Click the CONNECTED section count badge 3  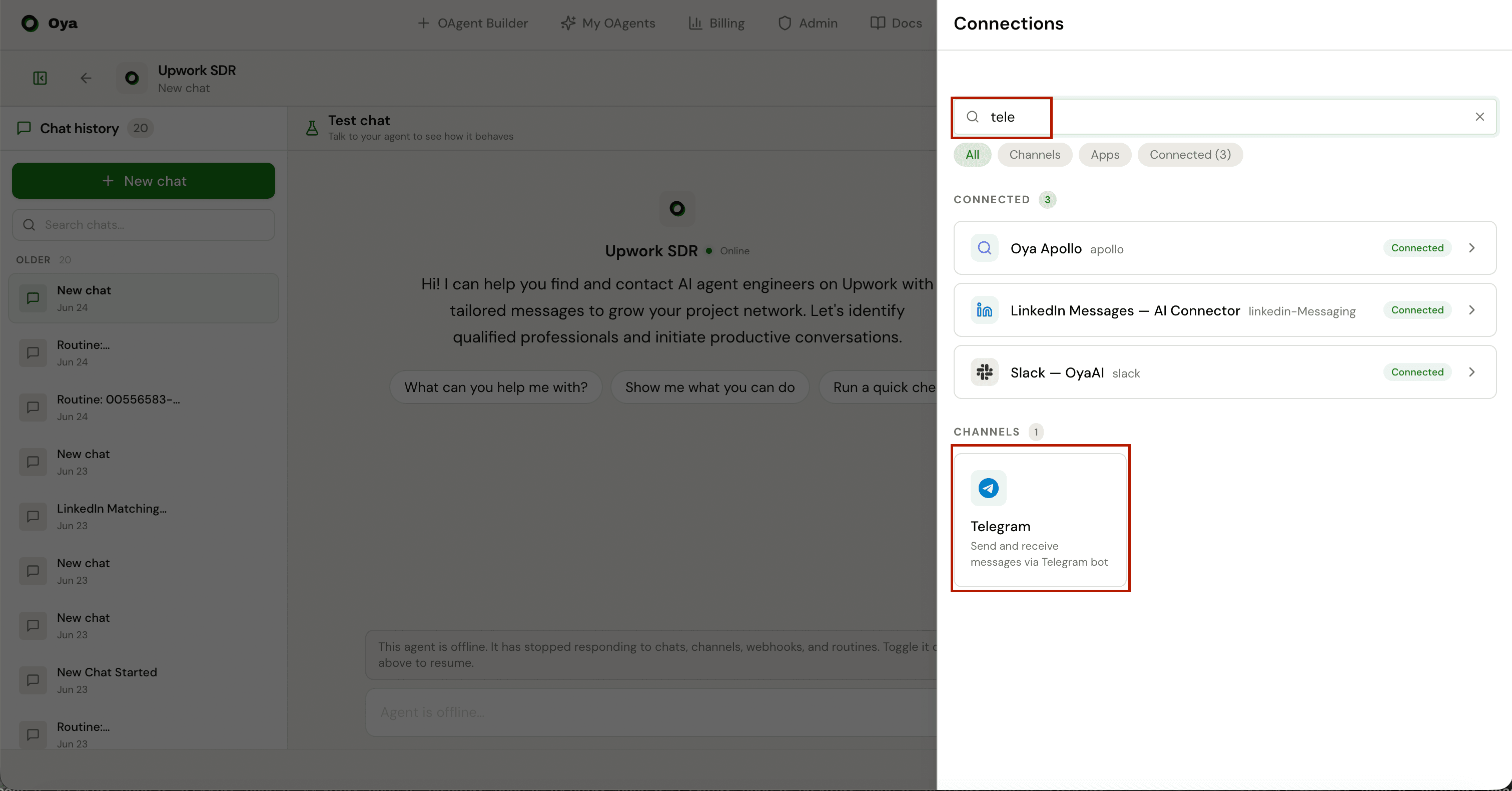point(1047,200)
